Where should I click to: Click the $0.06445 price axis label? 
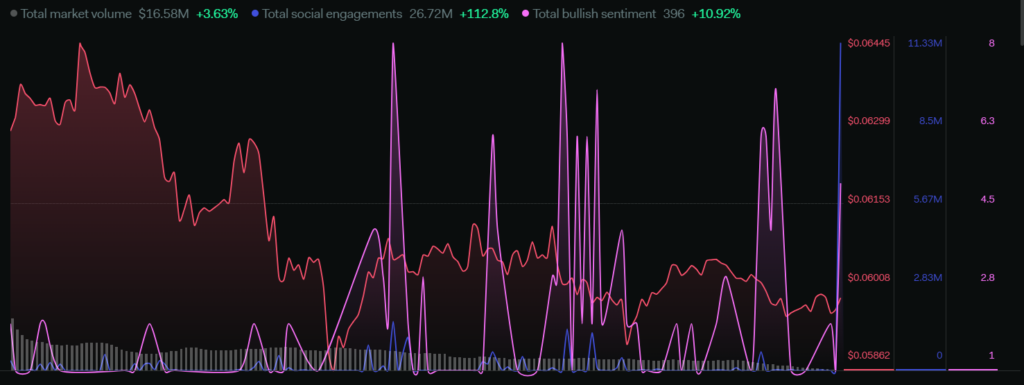[x=869, y=43]
